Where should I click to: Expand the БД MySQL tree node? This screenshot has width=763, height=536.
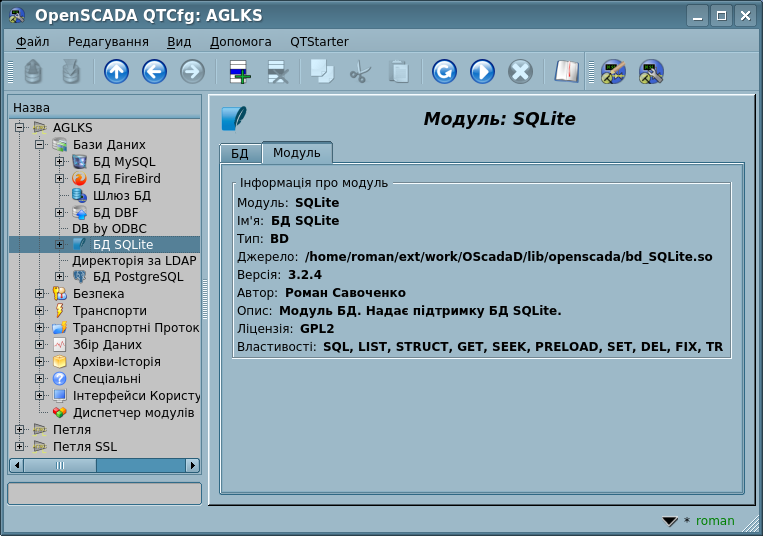click(x=60, y=161)
